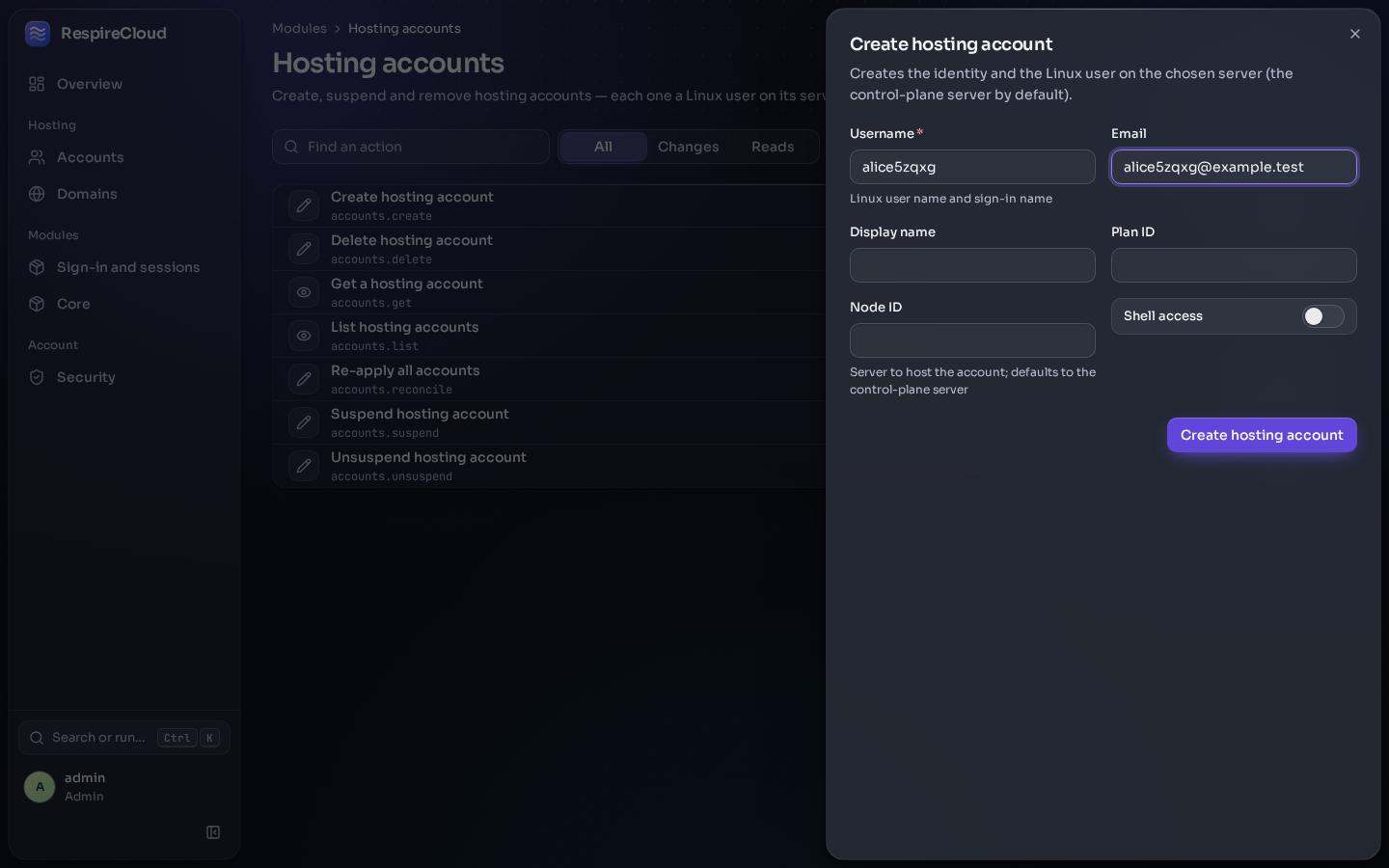Screen dimensions: 1389x868
Task: Open Accounts in the sidebar
Action: [125, 157]
